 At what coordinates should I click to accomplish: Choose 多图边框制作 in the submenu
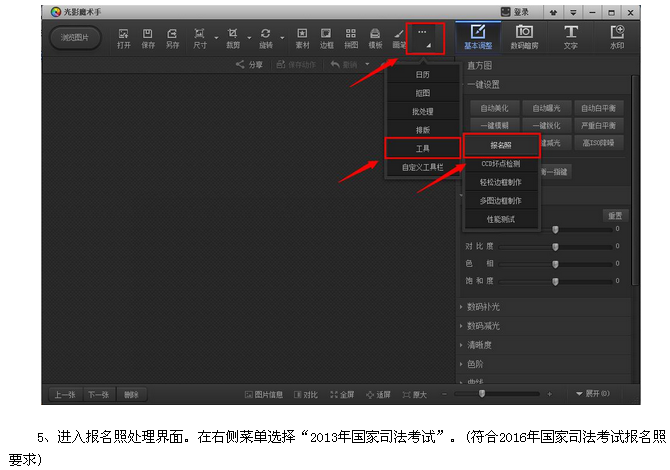pyautogui.click(x=501, y=200)
